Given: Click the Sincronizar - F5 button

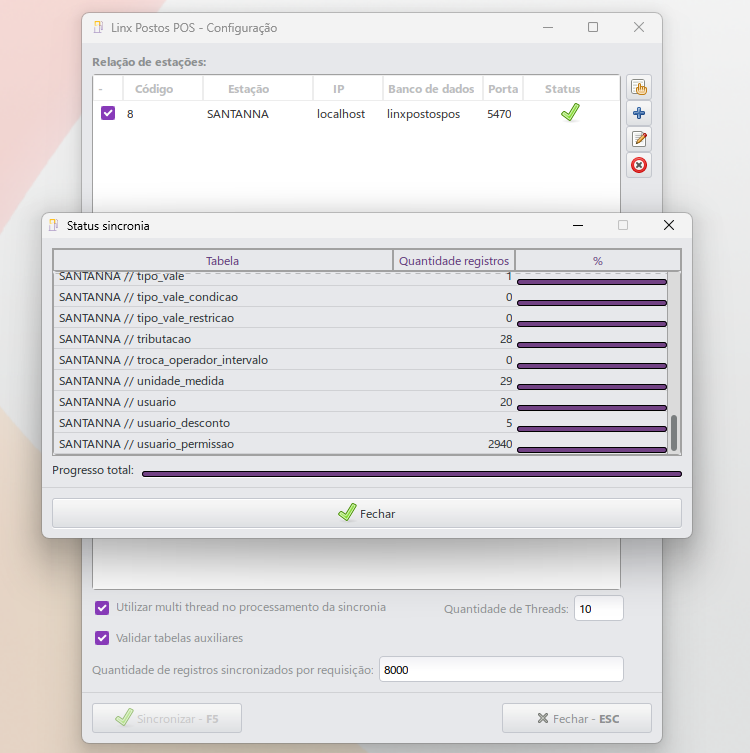Looking at the screenshot, I should pos(167,718).
